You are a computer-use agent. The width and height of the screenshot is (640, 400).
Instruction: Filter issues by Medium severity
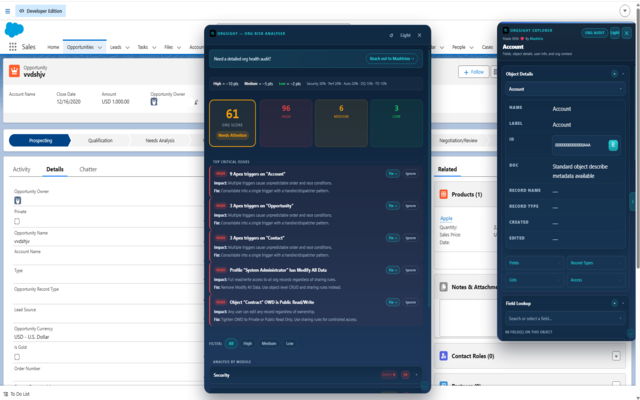click(x=269, y=344)
